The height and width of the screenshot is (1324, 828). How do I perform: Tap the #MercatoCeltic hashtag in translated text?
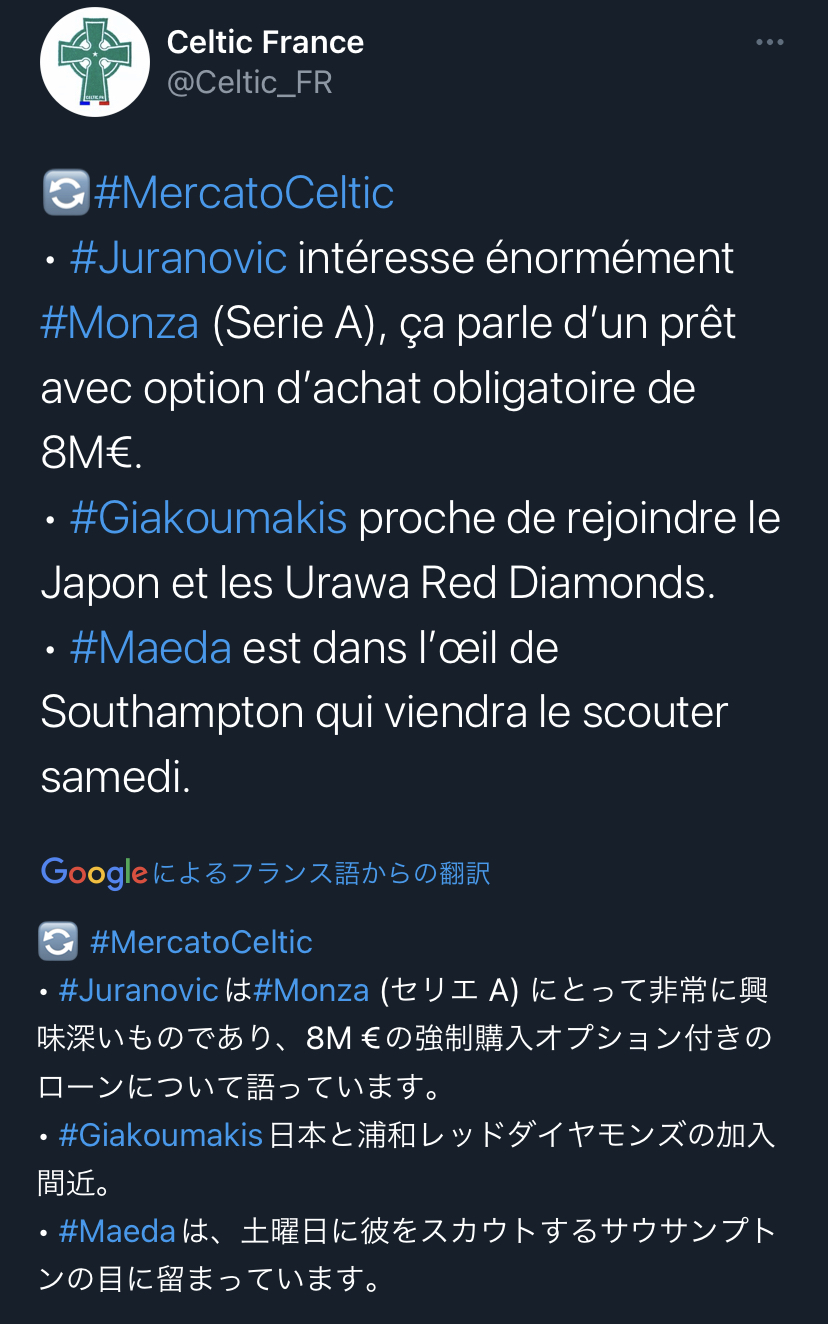pyautogui.click(x=201, y=942)
